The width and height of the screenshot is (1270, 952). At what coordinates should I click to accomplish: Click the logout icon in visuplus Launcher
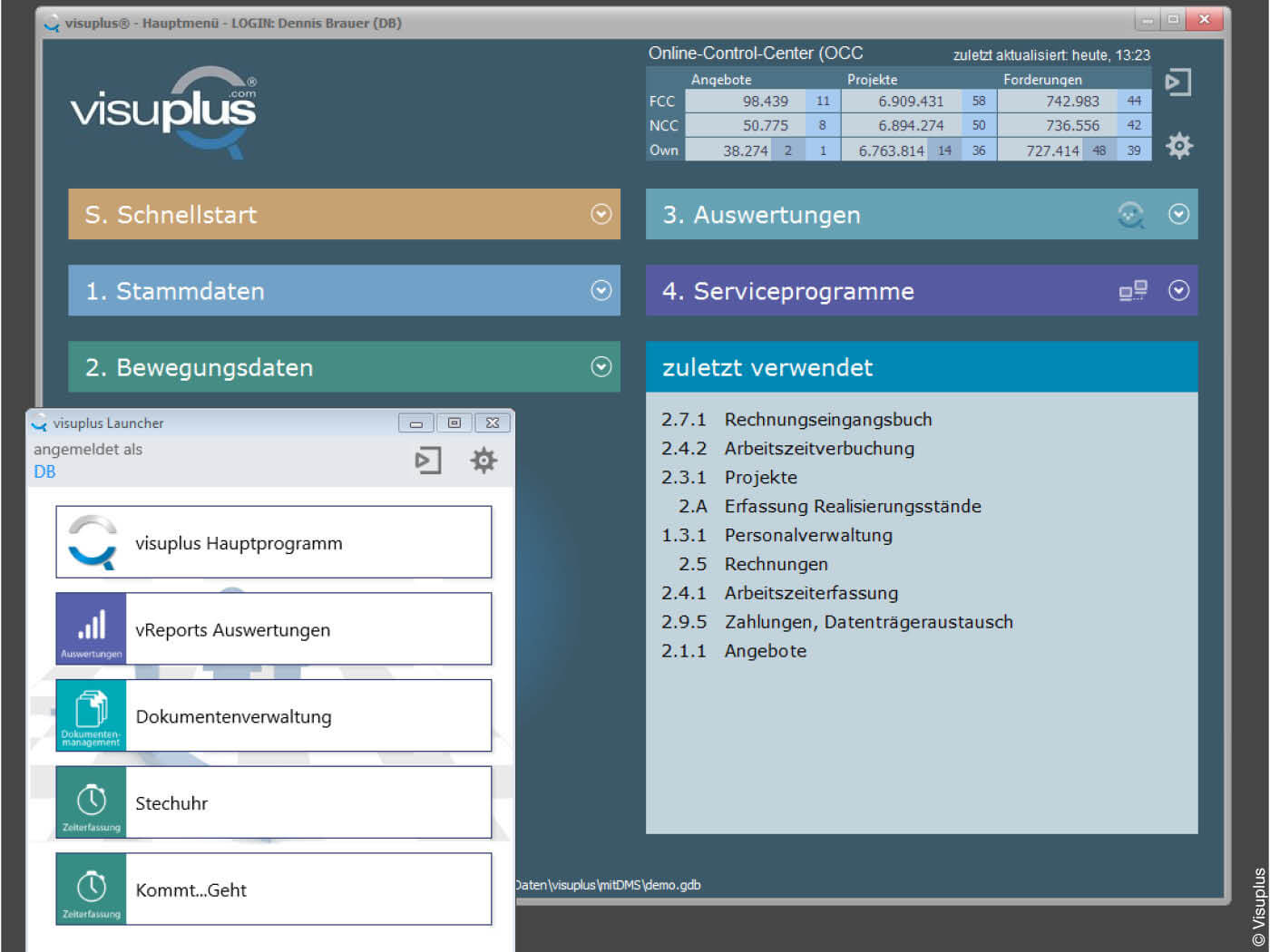[428, 461]
